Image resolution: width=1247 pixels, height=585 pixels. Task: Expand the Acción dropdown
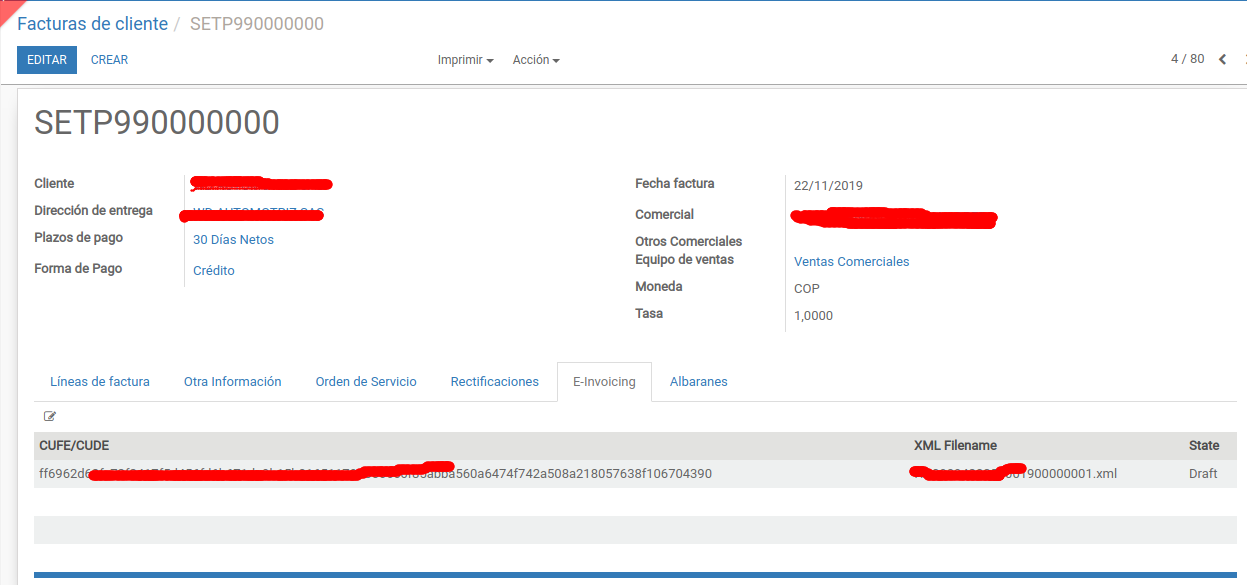click(x=535, y=60)
